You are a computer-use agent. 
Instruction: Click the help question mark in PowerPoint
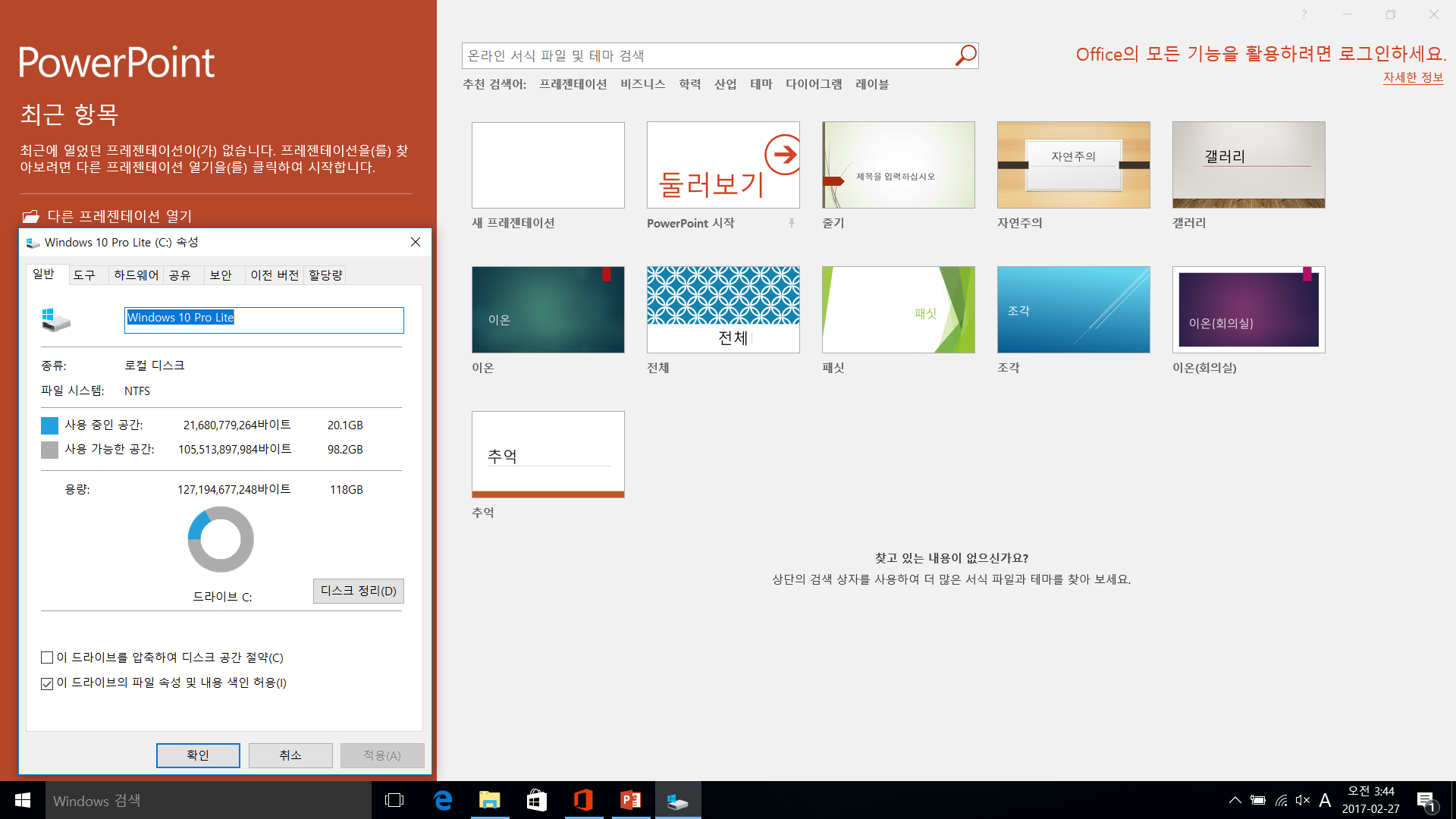pos(1304,14)
